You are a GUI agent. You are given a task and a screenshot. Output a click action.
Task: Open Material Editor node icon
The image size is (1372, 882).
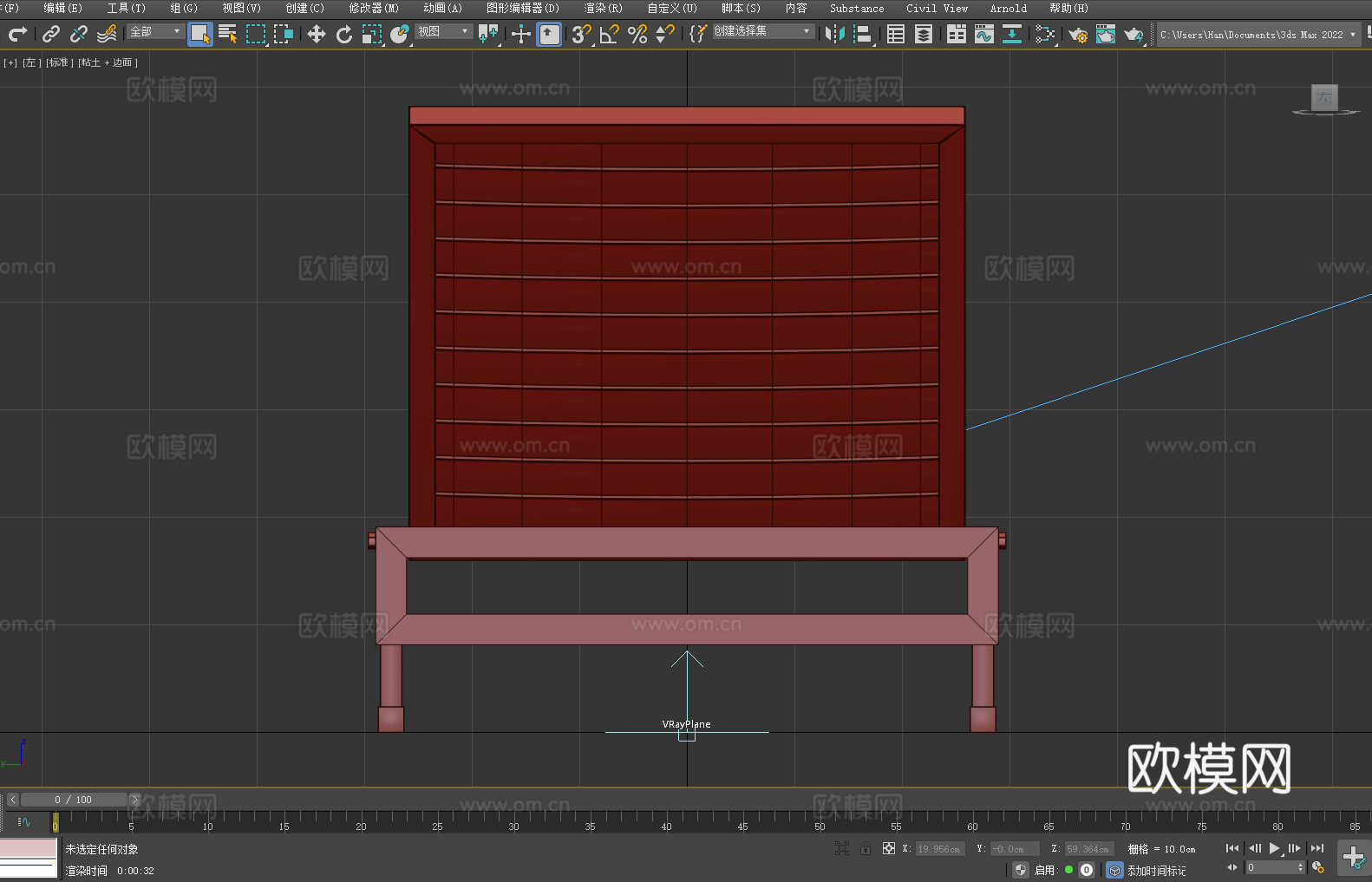click(1045, 34)
